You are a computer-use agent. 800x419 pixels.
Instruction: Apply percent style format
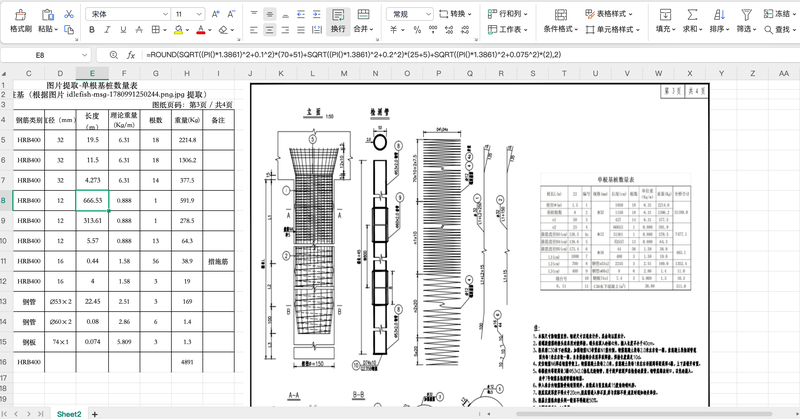click(417, 30)
